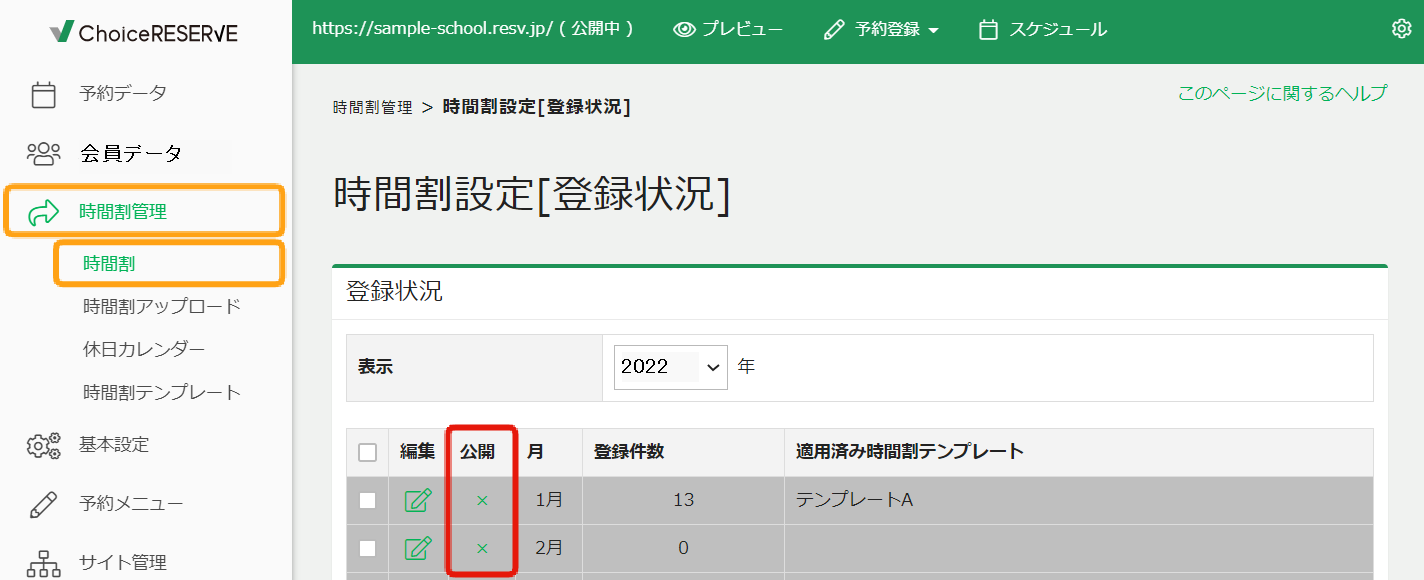Click スケジュール in the top bar
This screenshot has height=580, width=1424.
coord(1058,30)
